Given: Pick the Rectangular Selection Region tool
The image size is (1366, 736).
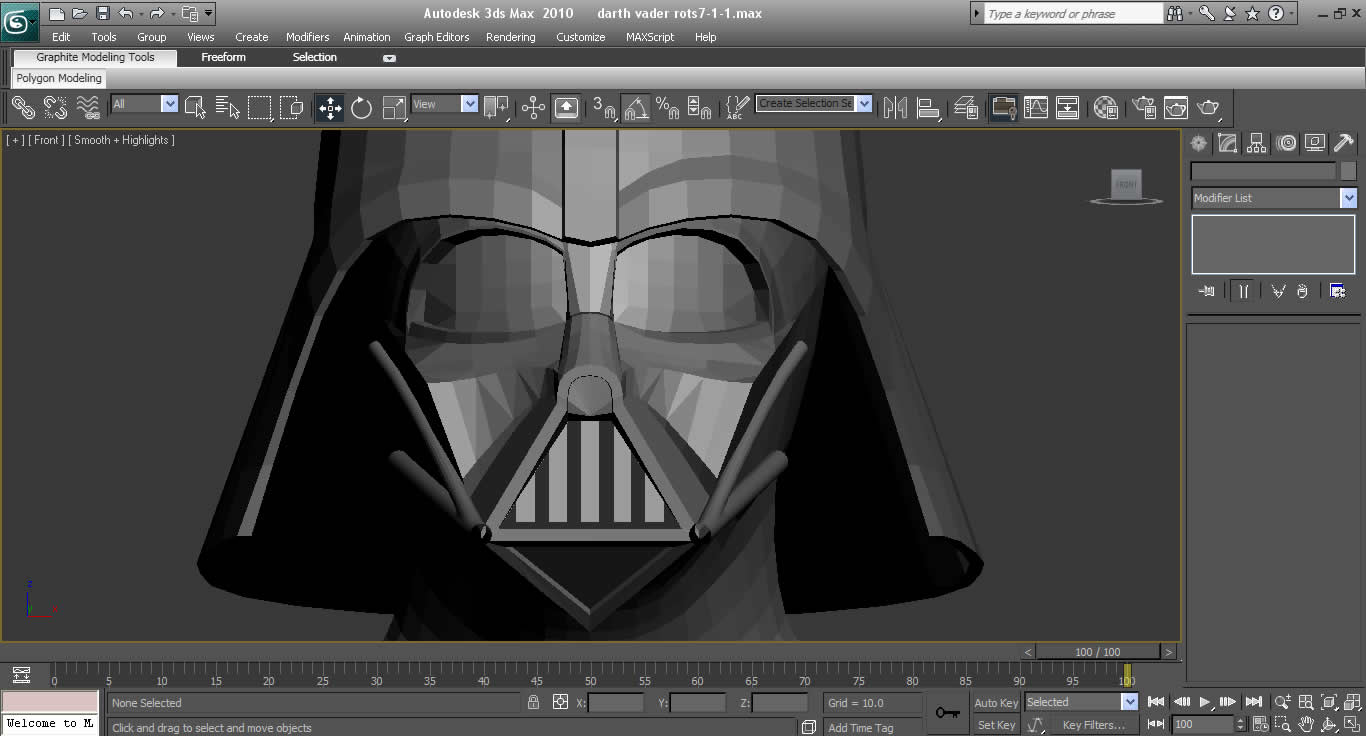Looking at the screenshot, I should click(260, 107).
